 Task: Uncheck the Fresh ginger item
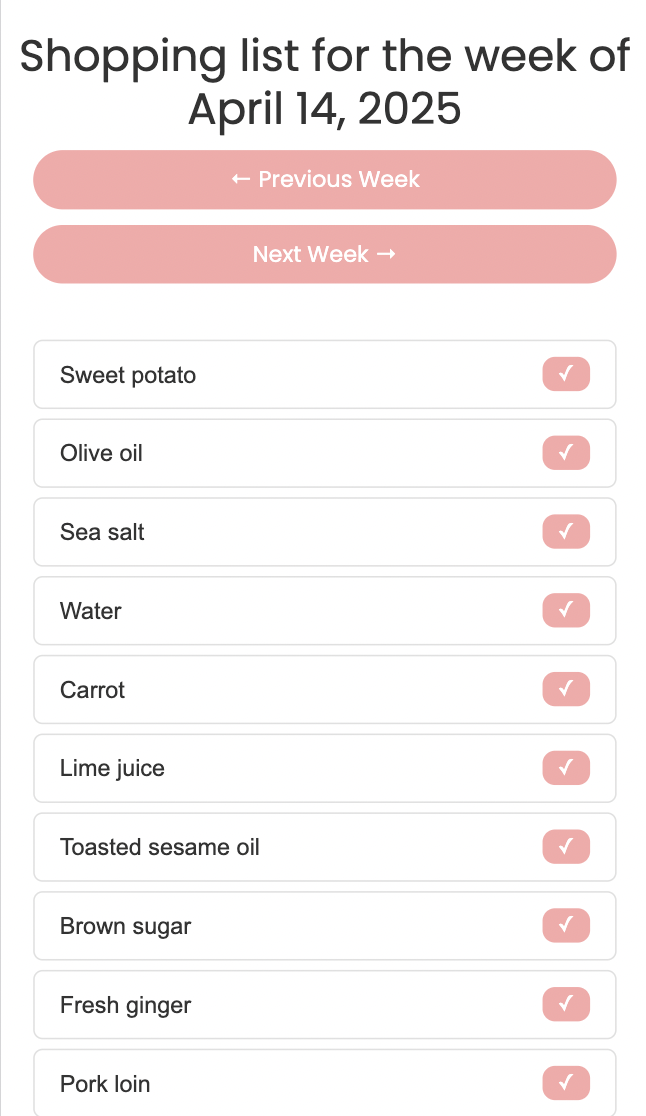[566, 1004]
